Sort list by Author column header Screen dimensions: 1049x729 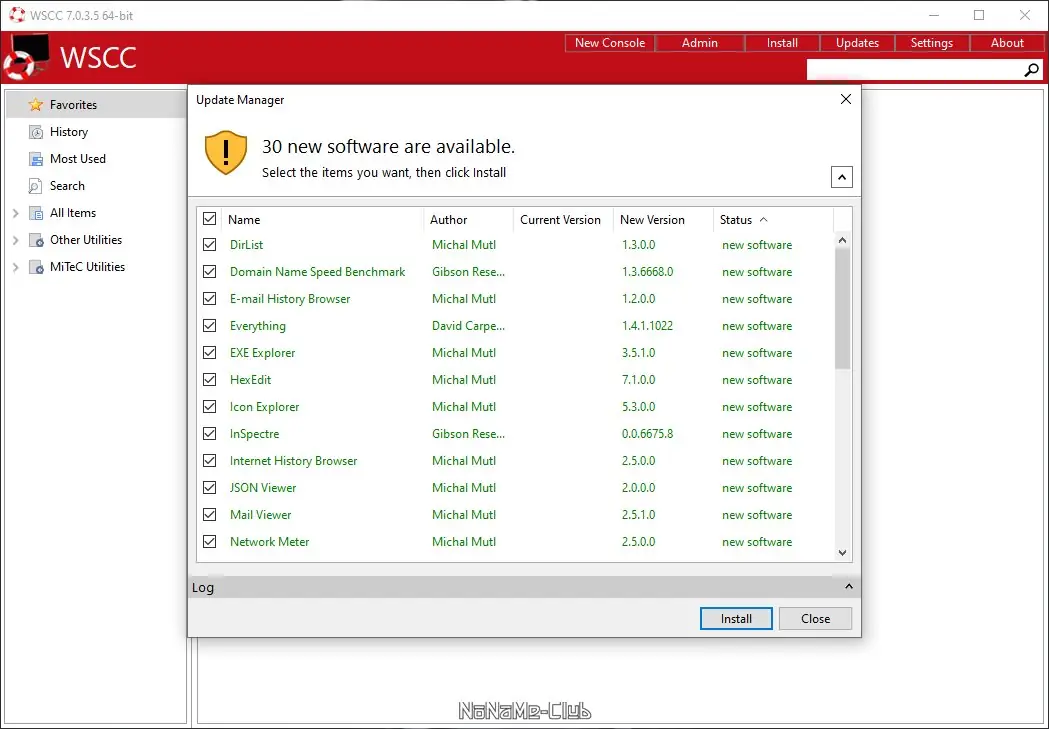468,219
